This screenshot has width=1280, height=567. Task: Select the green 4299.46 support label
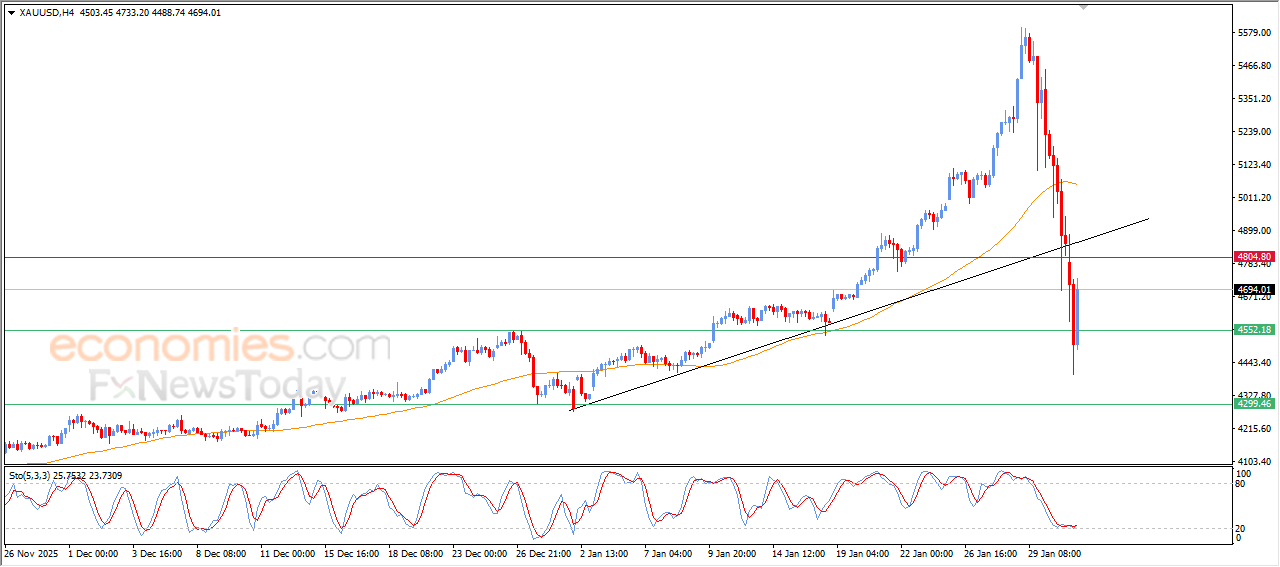[x=1253, y=404]
